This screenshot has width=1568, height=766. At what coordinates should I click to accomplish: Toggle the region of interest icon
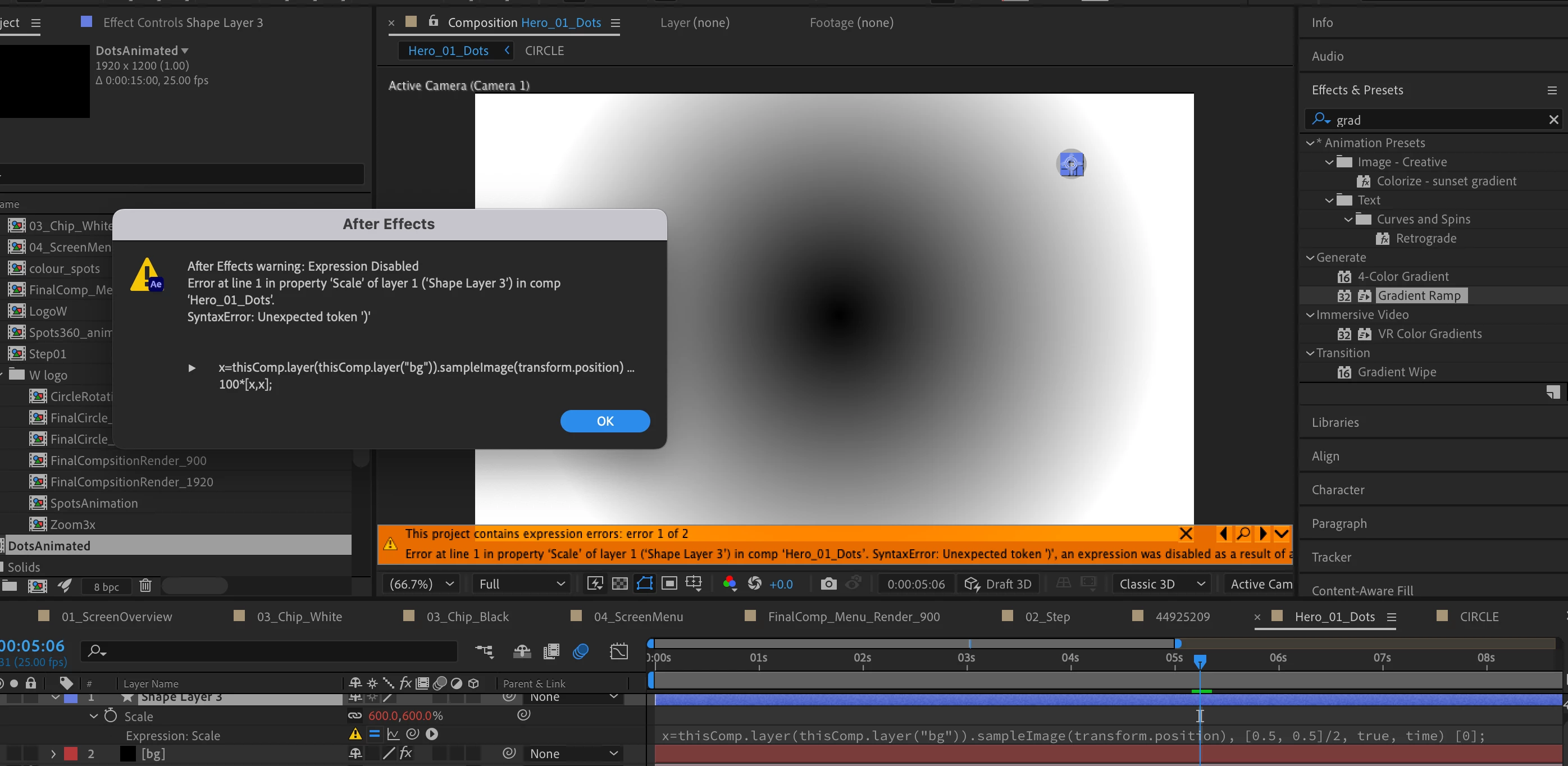(669, 583)
